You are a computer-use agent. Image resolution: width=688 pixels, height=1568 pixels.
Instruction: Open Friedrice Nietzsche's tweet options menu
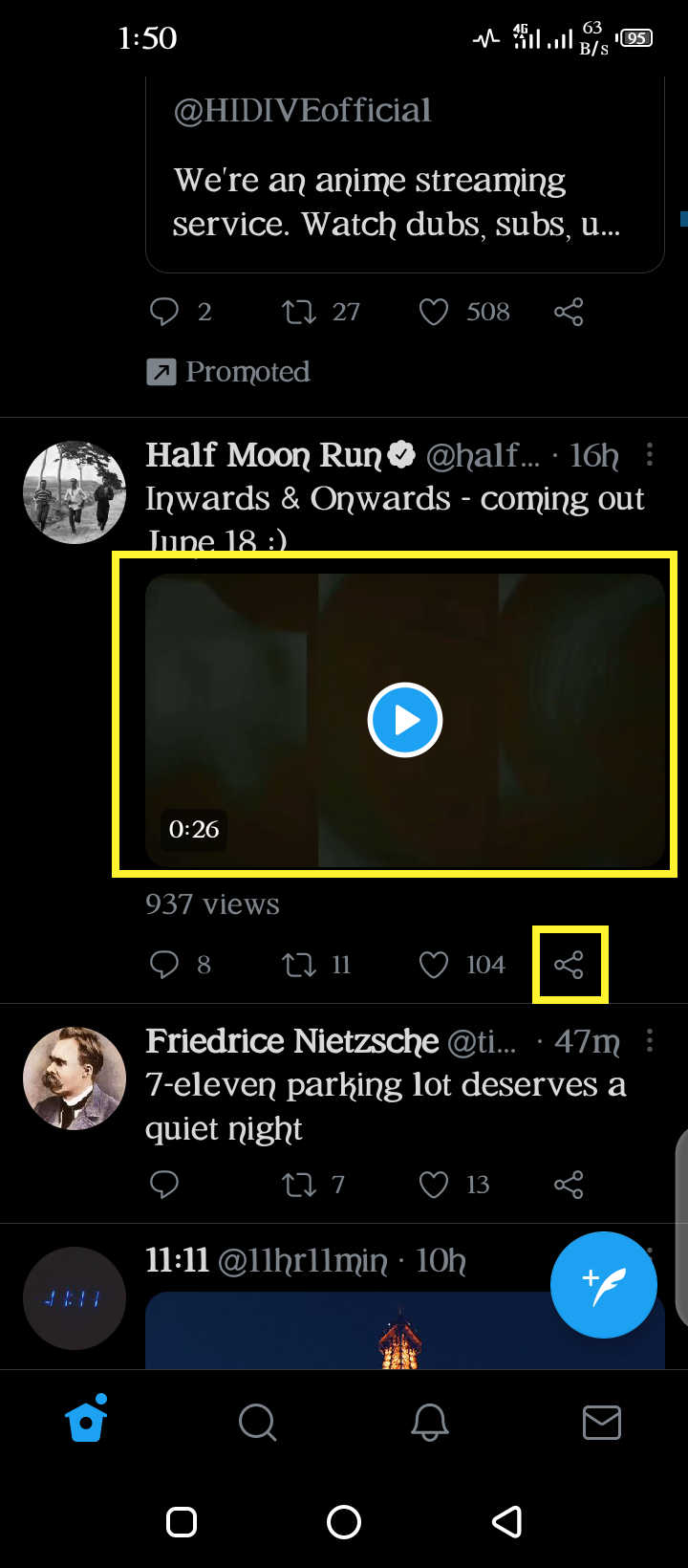pos(651,1040)
